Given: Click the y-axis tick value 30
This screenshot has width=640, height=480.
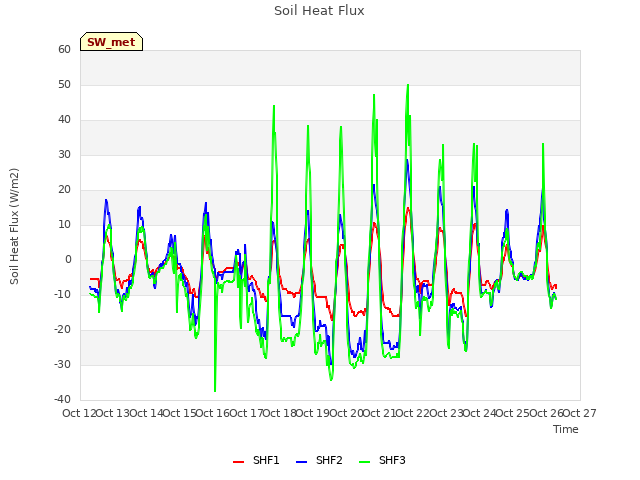Looking at the screenshot, I should coord(64,154).
